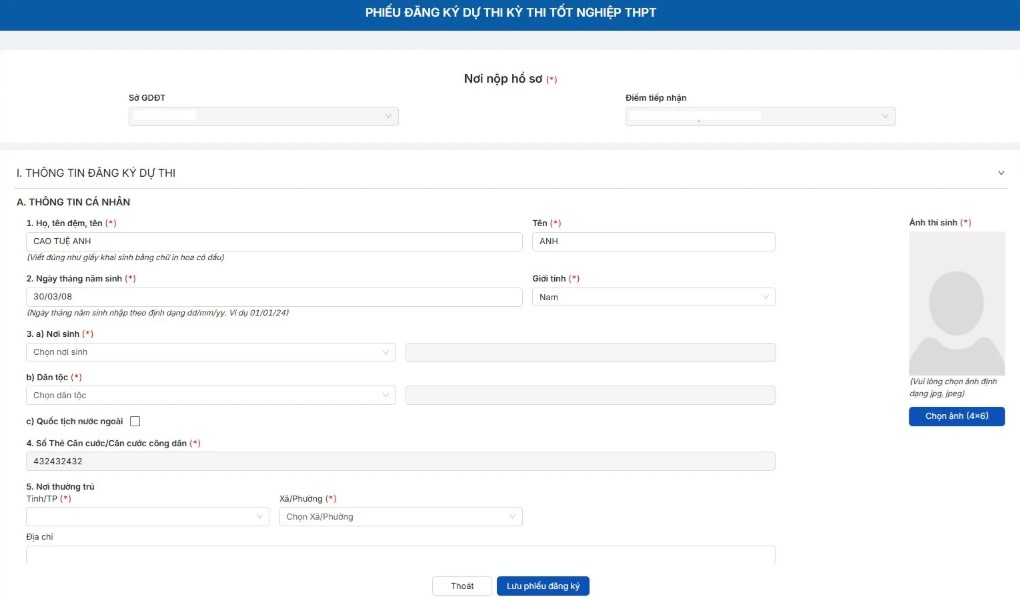Viewport: 1020px width, 598px height.
Task: Open the Chọn dân tộc dropdown
Action: (x=210, y=395)
